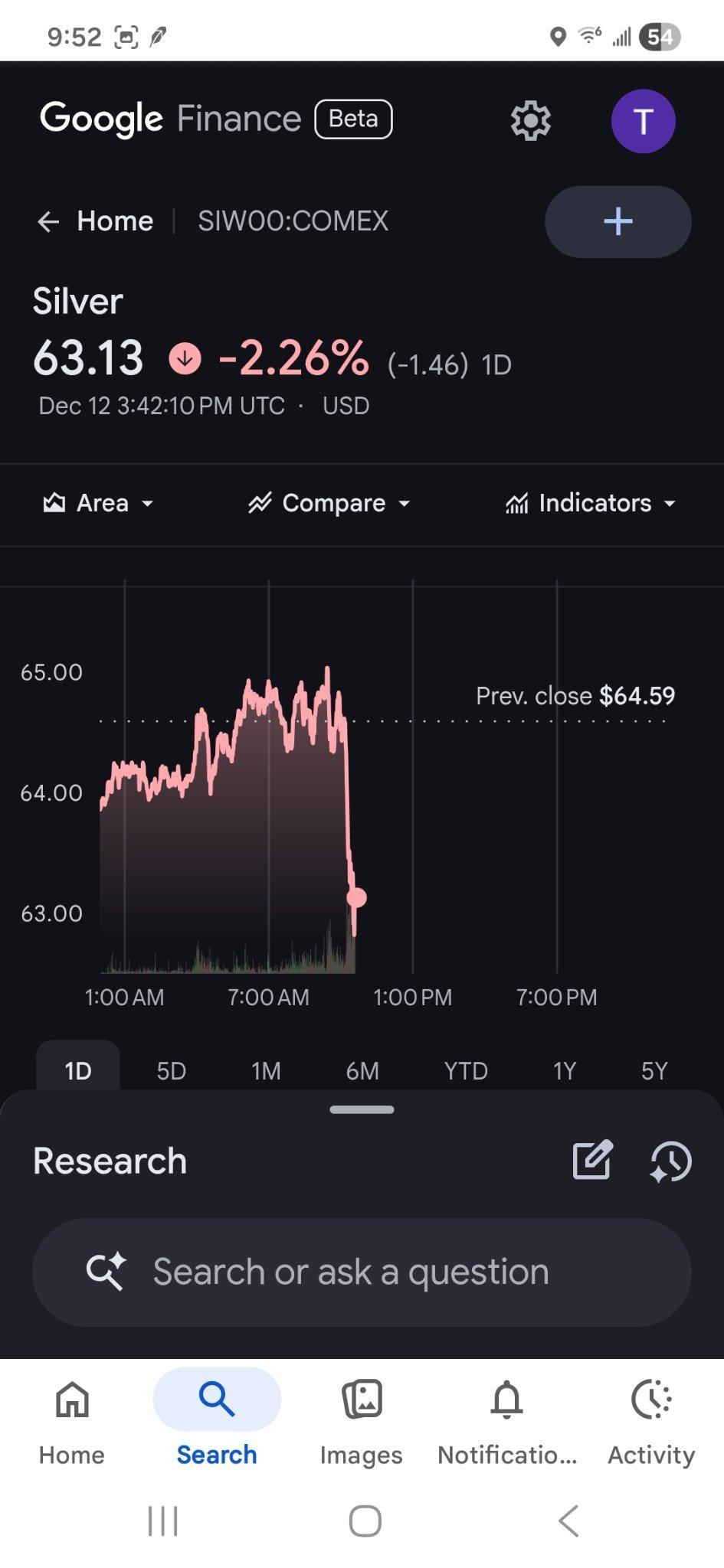Expand the Indicators dropdown
Screen dimensions: 724x1568
click(x=590, y=503)
